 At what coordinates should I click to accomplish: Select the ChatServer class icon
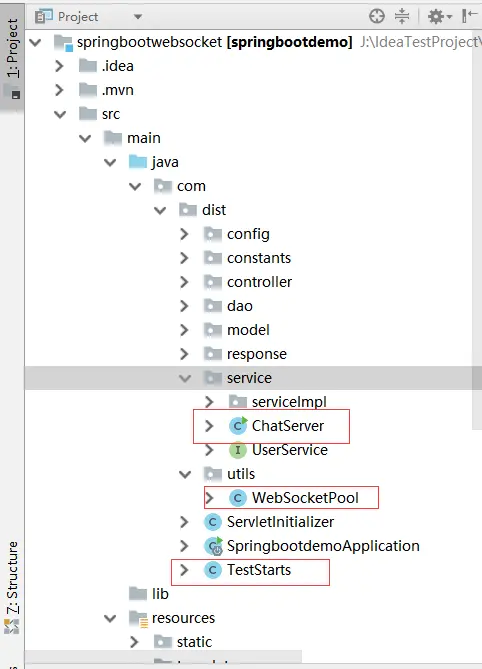tap(238, 426)
